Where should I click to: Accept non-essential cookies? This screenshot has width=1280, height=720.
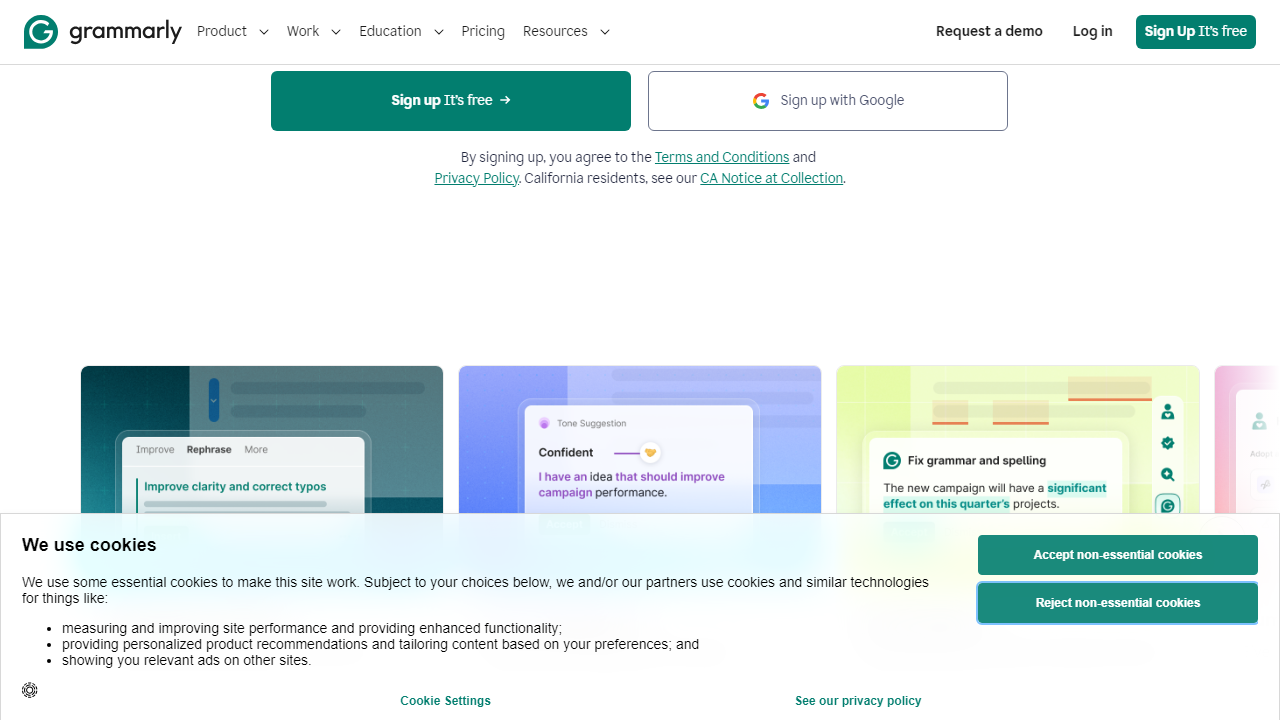pos(1118,555)
